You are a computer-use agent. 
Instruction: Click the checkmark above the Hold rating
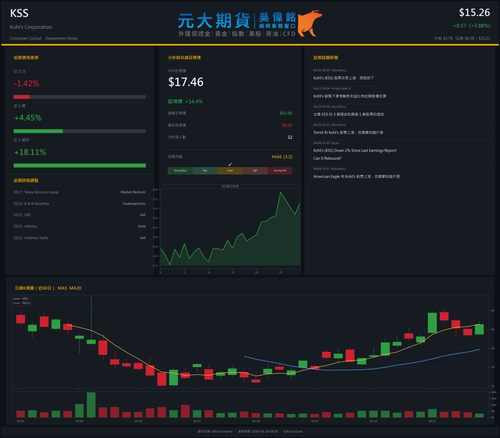tap(230, 164)
